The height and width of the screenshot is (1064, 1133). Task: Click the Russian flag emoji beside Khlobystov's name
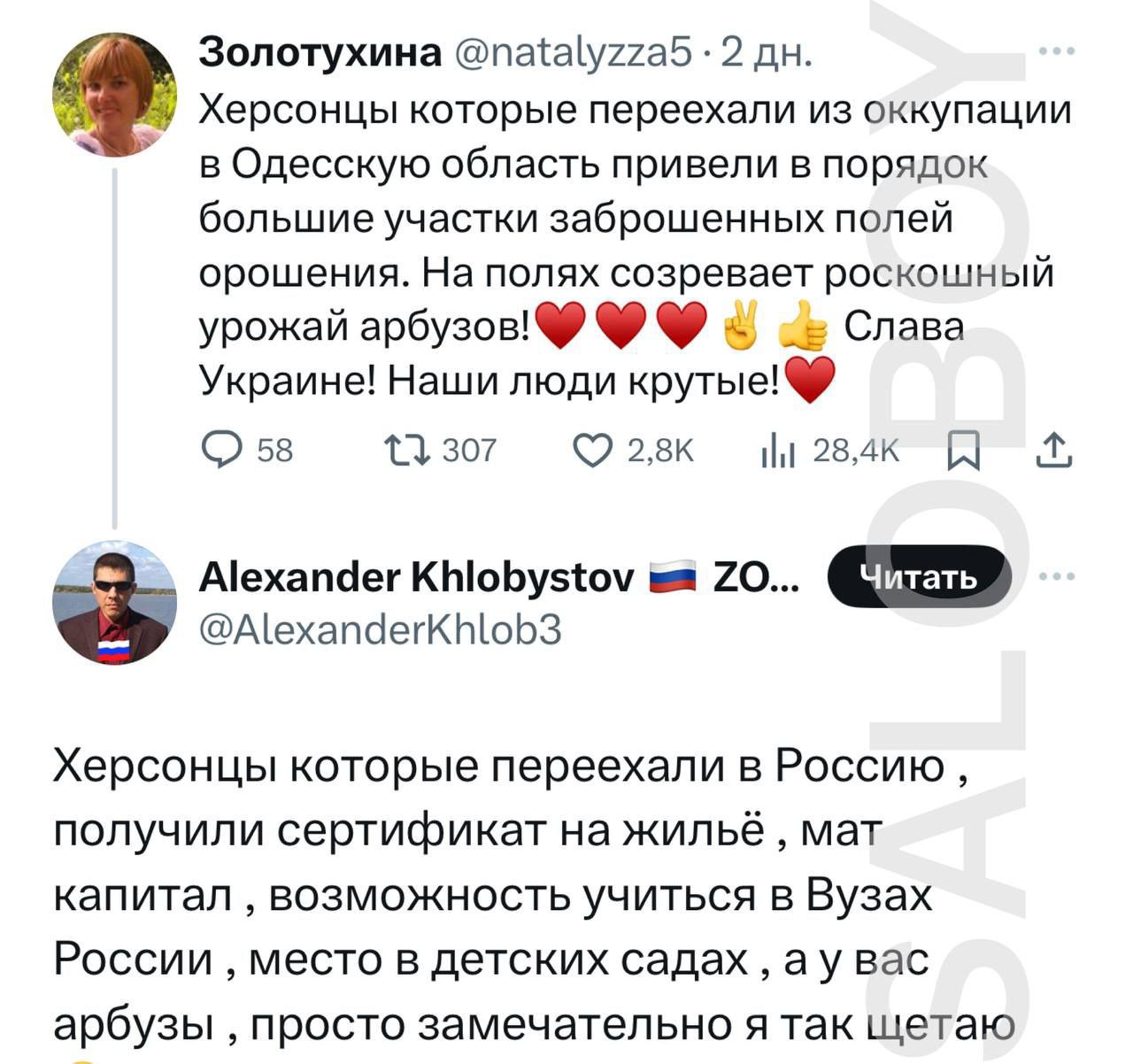pos(673,578)
